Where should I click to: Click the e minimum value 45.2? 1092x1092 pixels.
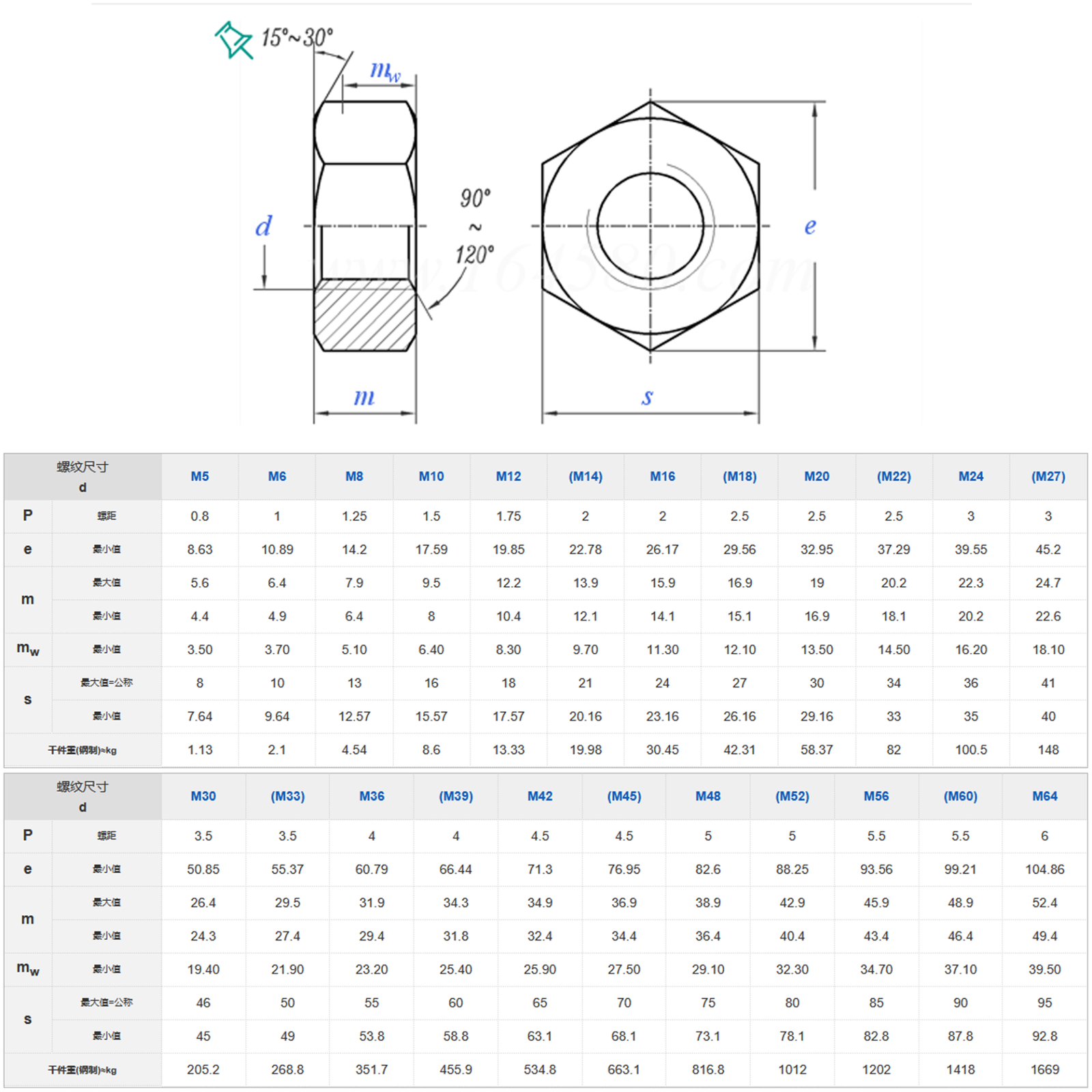(x=1048, y=549)
